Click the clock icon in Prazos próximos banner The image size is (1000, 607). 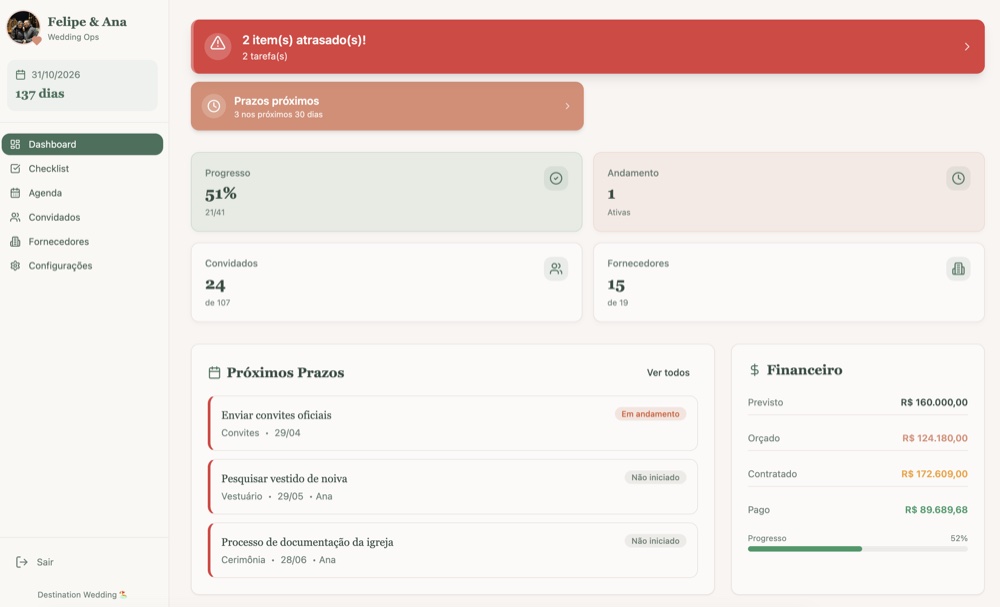pyautogui.click(x=214, y=106)
